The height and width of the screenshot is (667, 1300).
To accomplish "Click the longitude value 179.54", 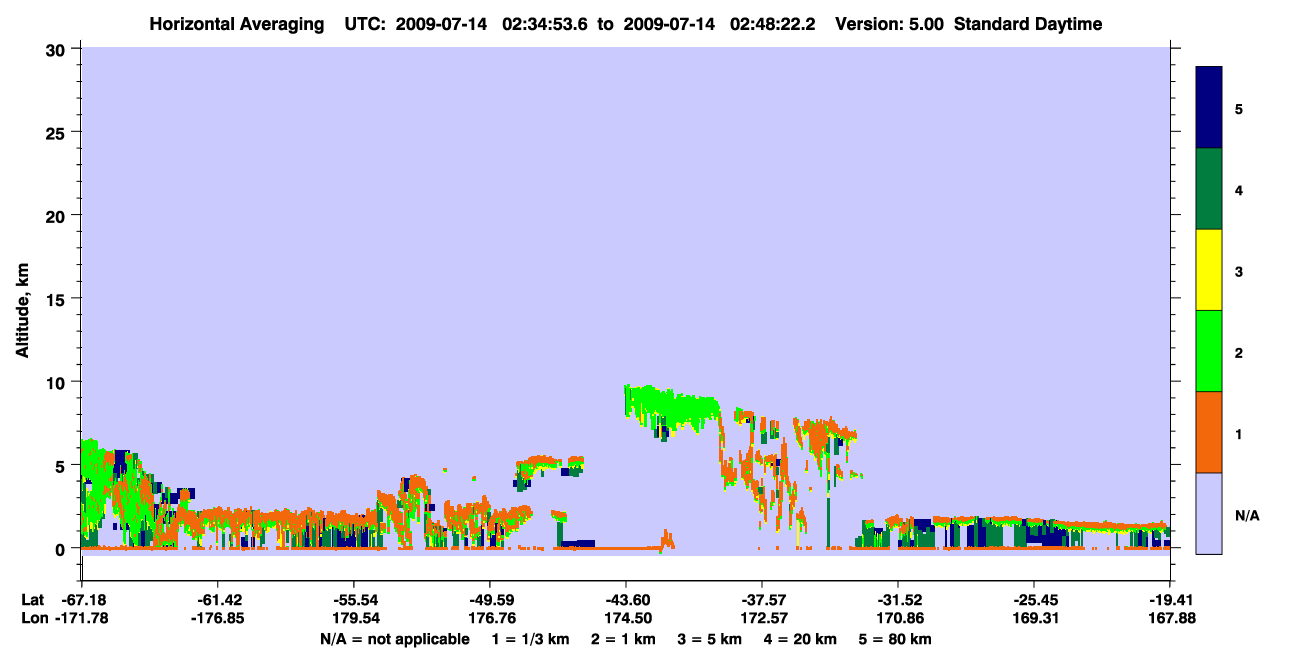I will (354, 618).
